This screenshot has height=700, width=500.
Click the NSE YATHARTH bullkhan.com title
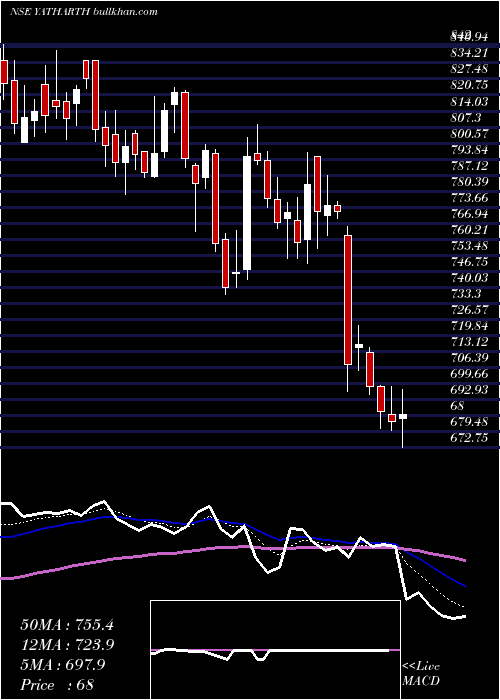click(x=83, y=12)
